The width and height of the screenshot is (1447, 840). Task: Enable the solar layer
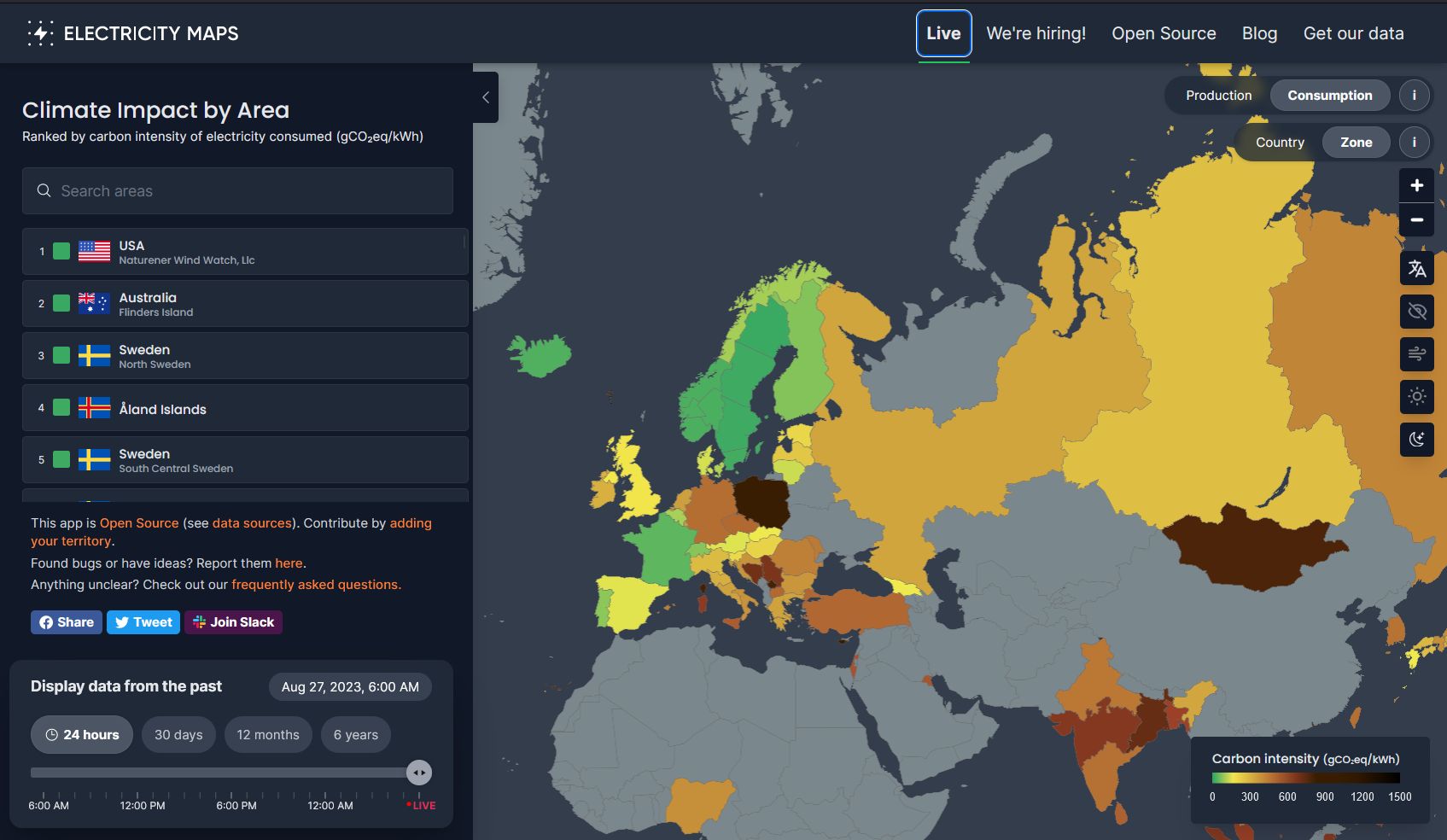1416,397
